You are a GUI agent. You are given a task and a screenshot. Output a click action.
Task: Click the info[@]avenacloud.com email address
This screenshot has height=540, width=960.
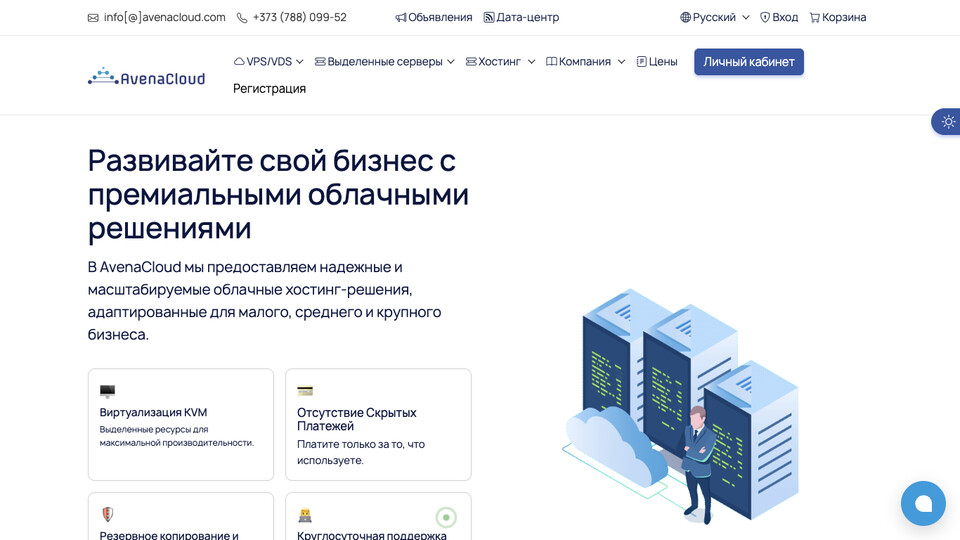click(165, 18)
